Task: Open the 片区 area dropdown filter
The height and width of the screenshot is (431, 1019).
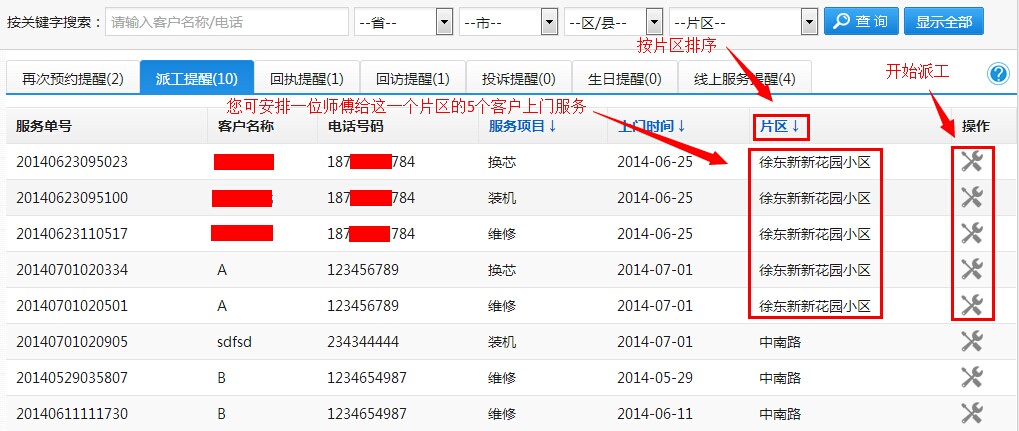Action: 743,21
